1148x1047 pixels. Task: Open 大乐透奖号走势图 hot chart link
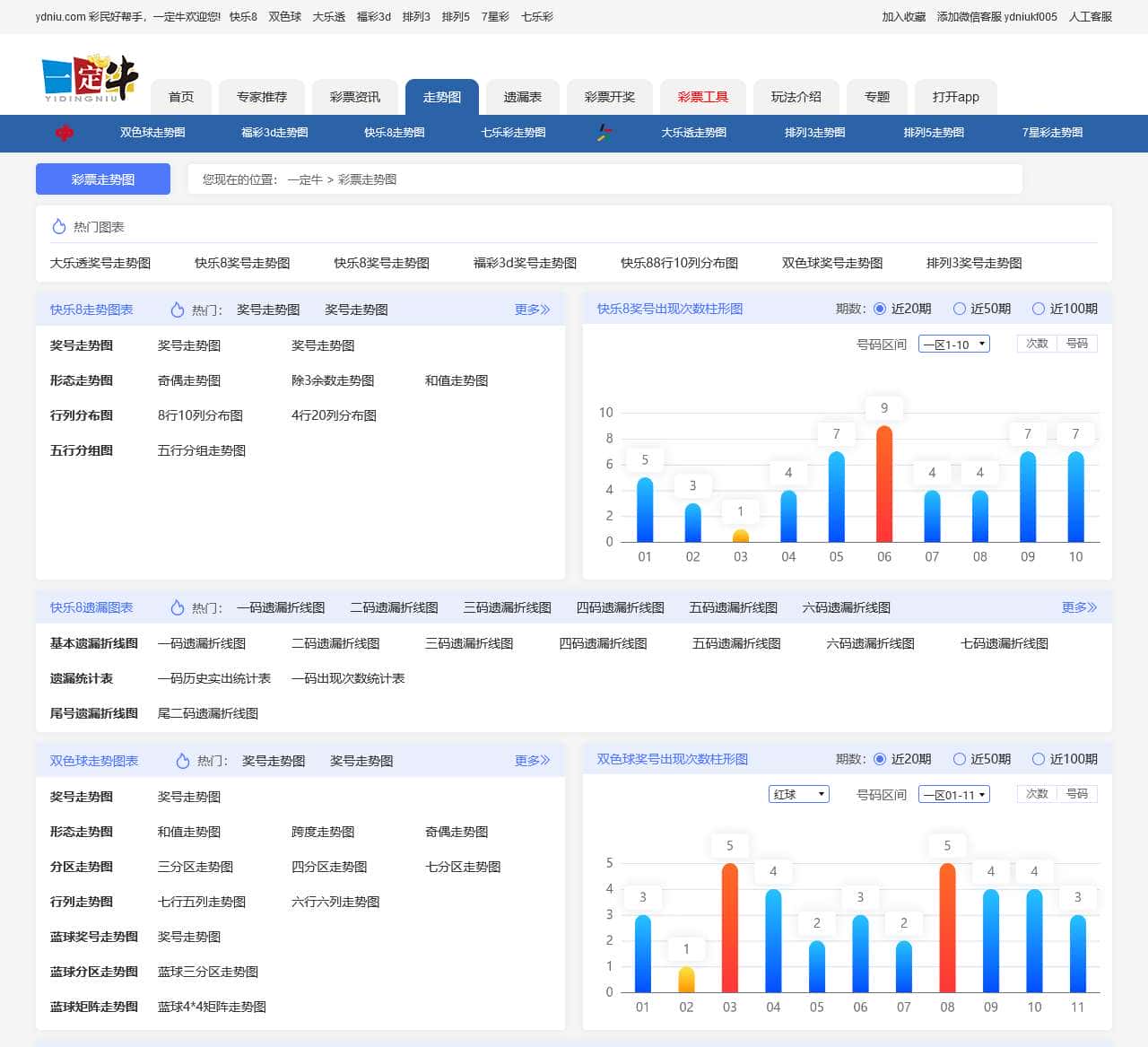(100, 263)
